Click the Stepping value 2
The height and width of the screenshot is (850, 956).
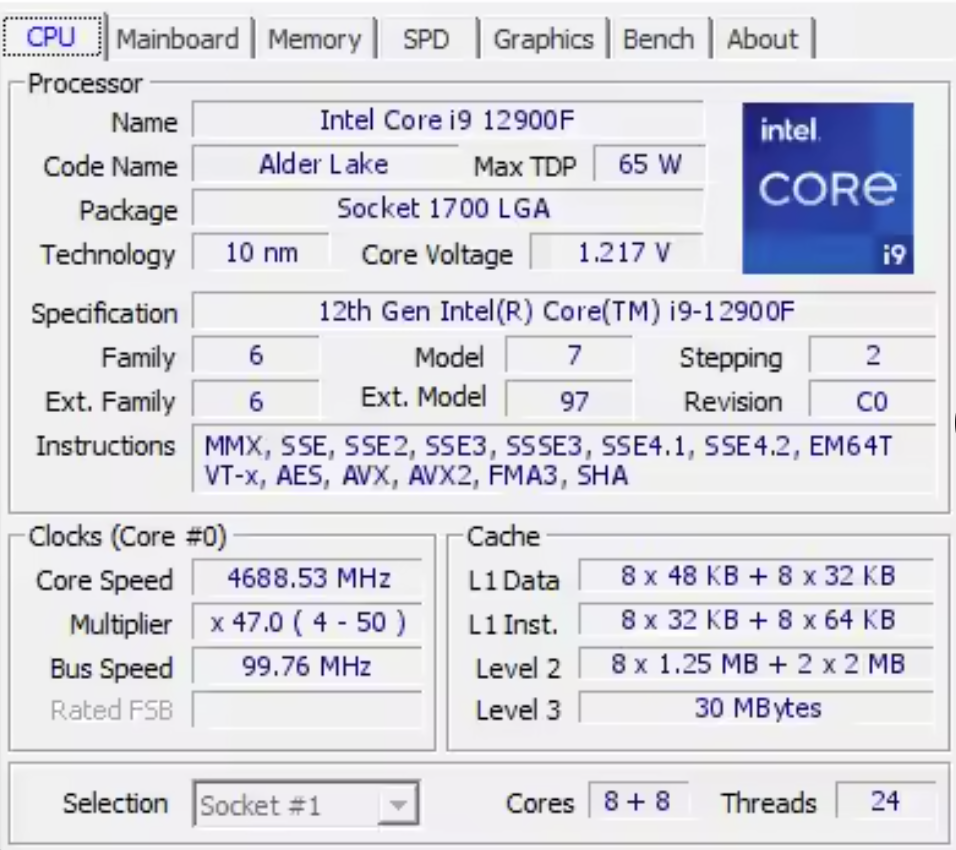[x=872, y=355]
